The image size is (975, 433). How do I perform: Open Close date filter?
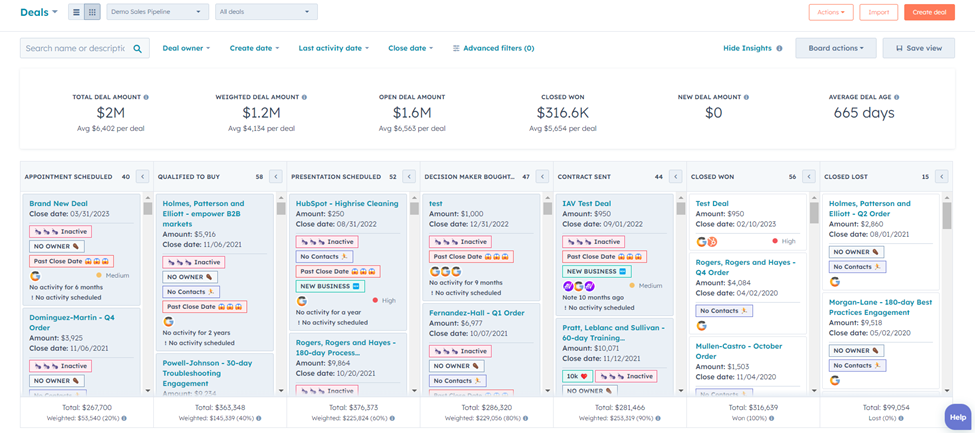pos(410,48)
